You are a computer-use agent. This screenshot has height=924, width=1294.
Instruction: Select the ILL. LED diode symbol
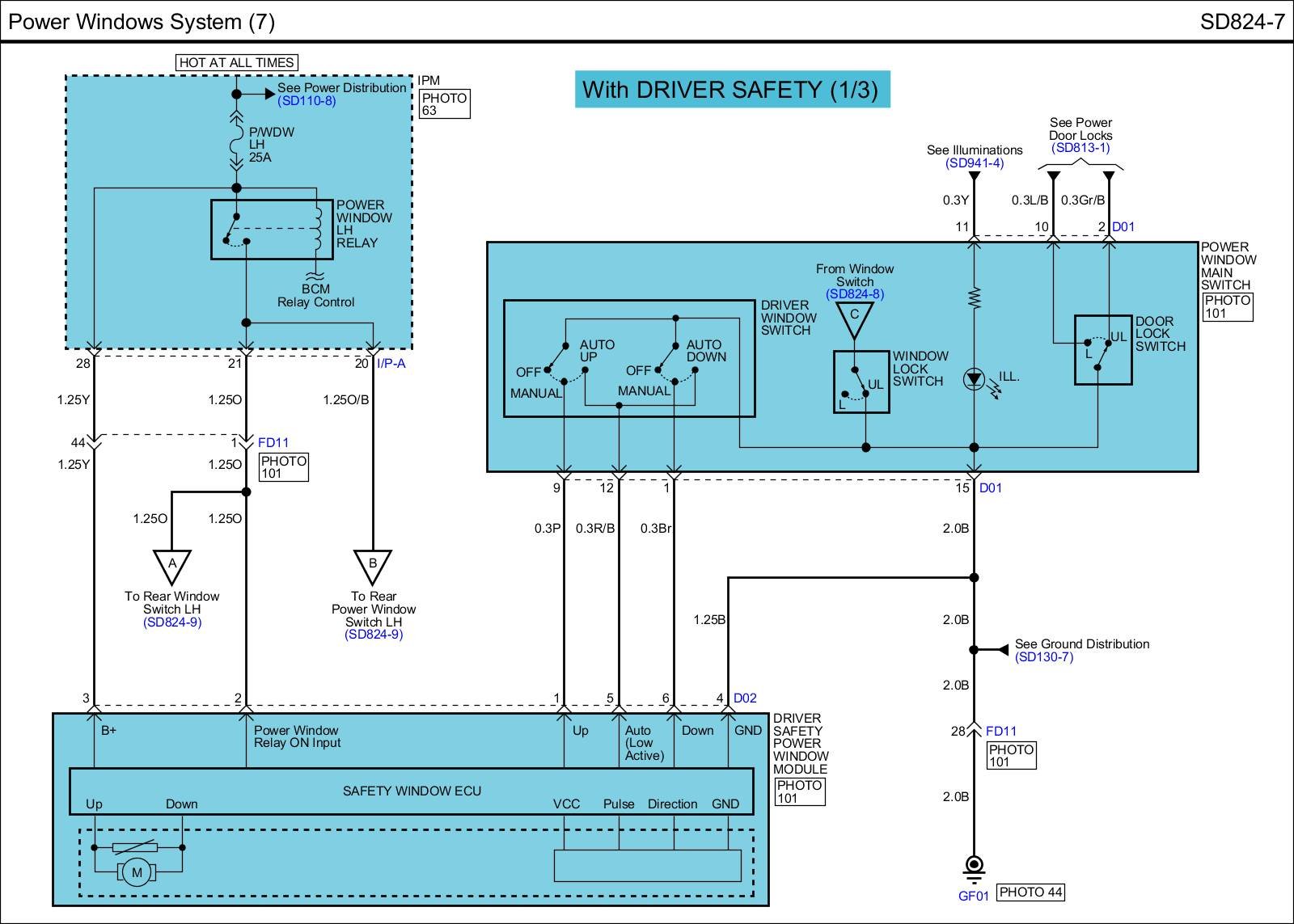(x=975, y=379)
